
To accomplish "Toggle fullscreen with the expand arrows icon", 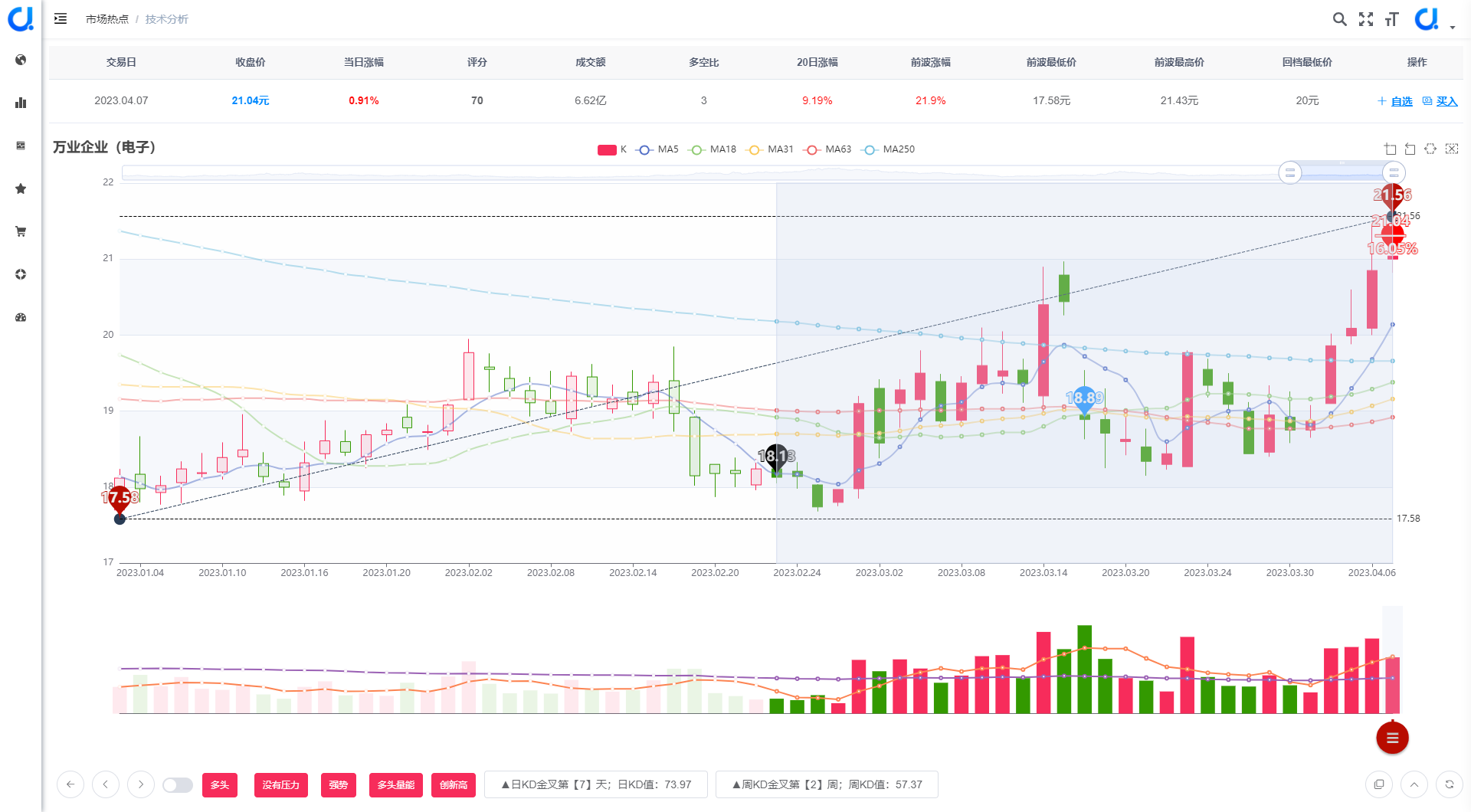I will (x=1366, y=19).
